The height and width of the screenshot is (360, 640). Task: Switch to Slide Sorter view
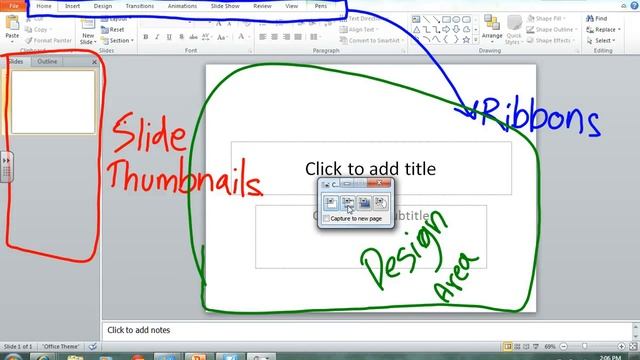point(517,347)
